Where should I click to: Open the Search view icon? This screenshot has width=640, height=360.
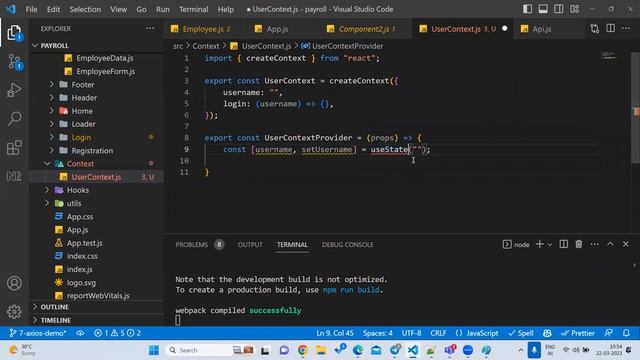pyautogui.click(x=14, y=119)
